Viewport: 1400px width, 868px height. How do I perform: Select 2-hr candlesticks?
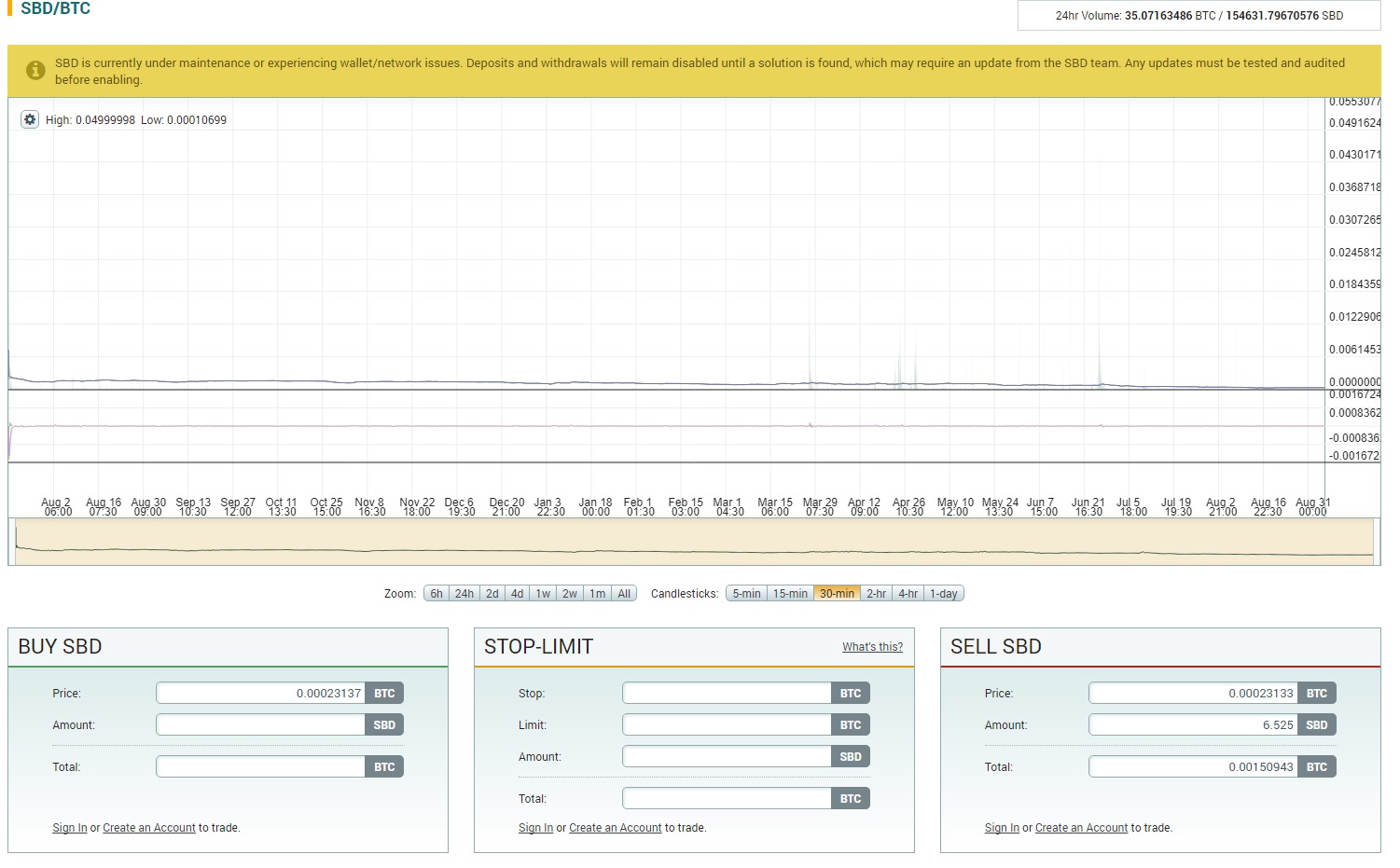coord(876,594)
